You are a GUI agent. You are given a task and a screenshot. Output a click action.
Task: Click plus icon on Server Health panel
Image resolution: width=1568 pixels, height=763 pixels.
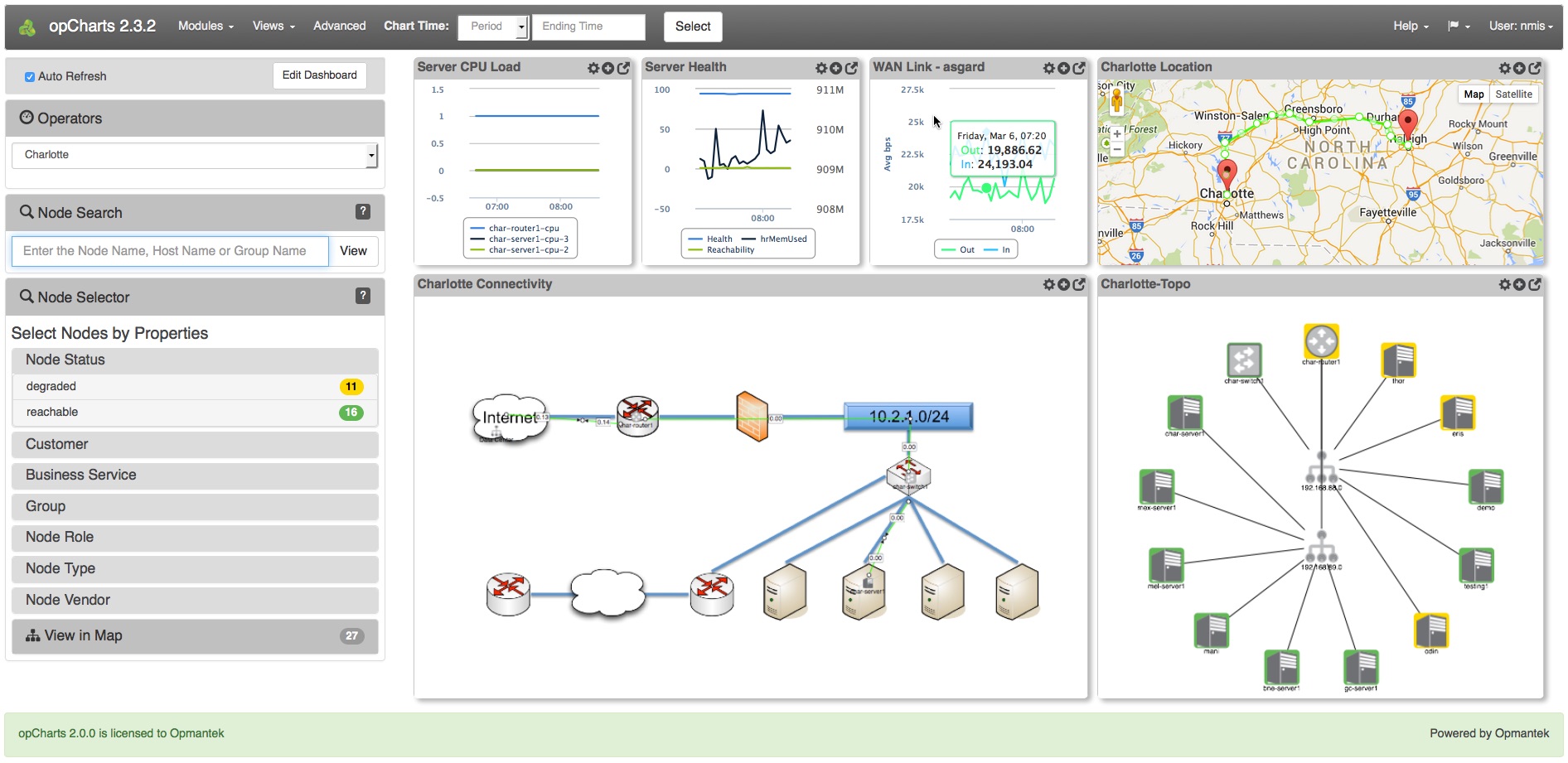[836, 68]
